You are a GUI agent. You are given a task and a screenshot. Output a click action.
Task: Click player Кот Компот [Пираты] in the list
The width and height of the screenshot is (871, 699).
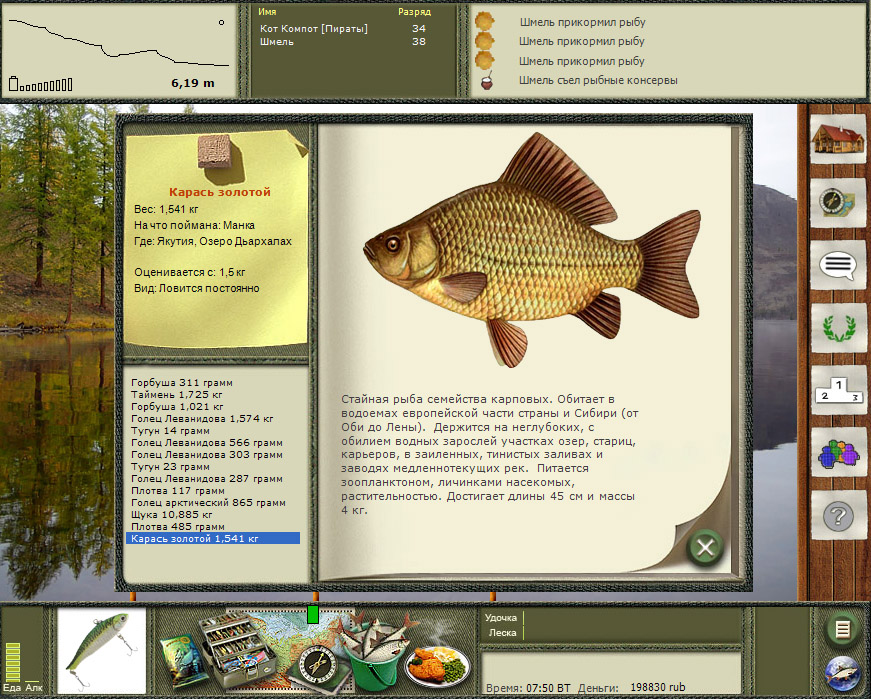click(313, 28)
